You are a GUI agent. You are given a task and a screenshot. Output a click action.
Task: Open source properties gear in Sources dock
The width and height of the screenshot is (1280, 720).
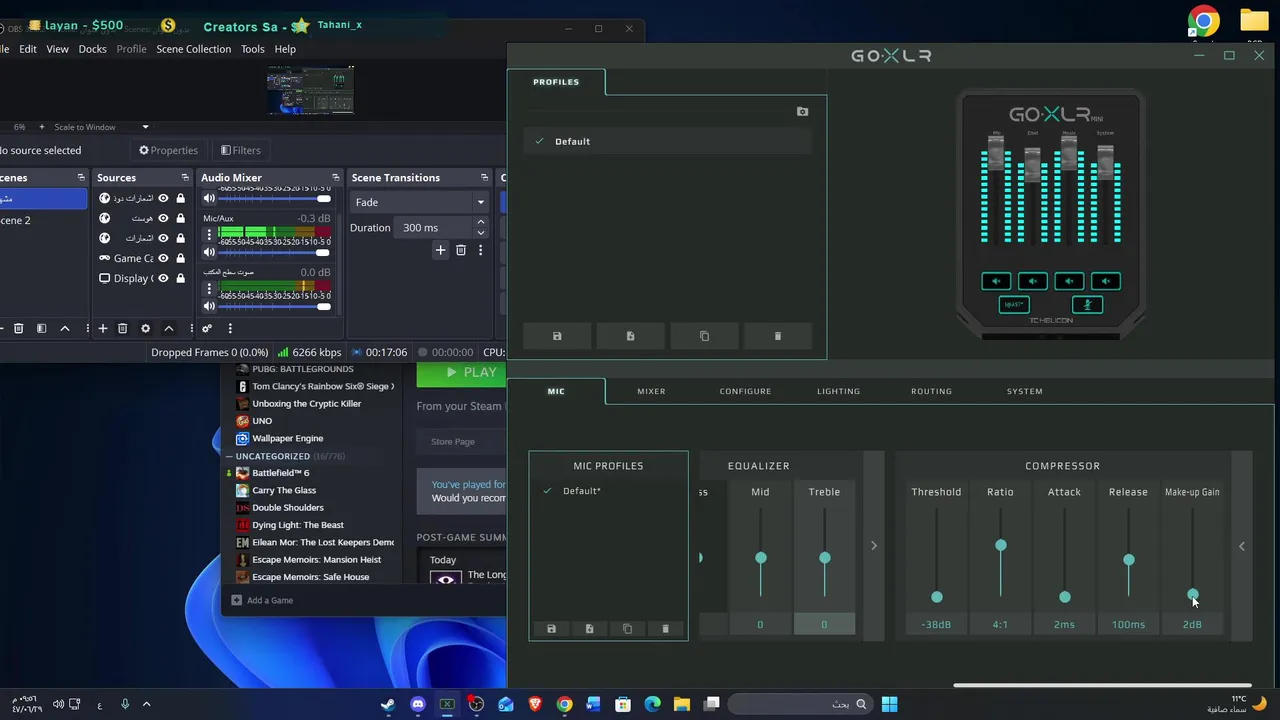pos(145,328)
